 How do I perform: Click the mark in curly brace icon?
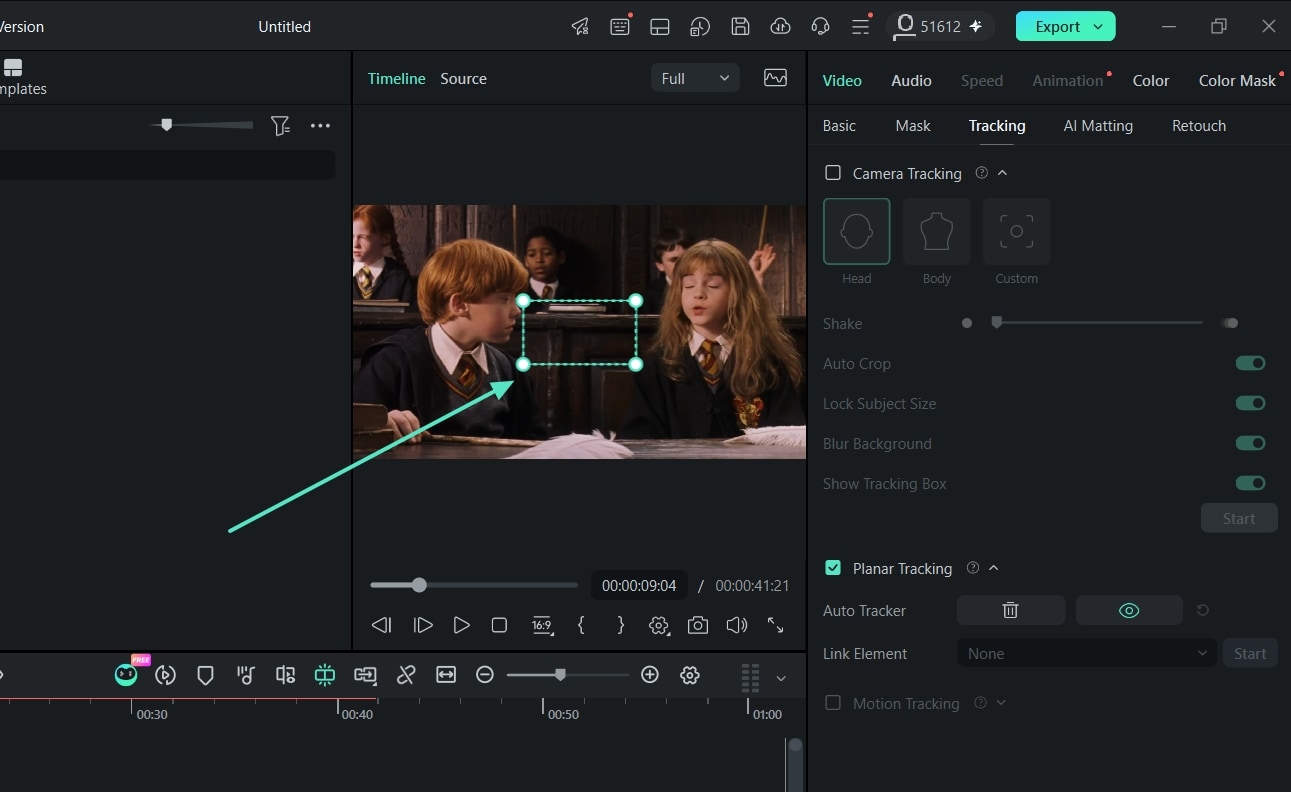point(581,625)
